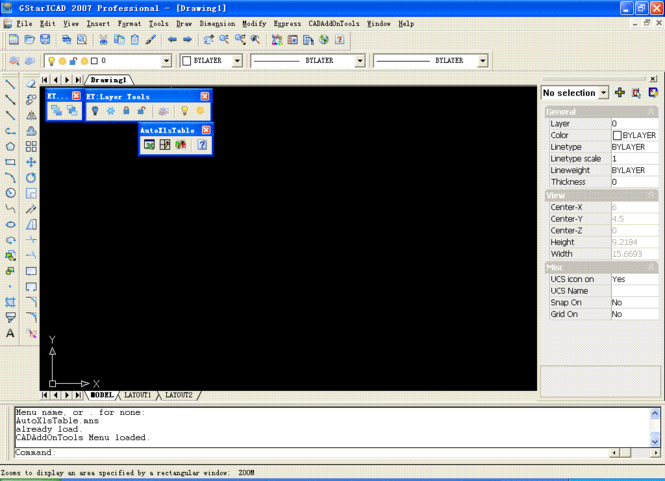Click the Copy icon in the toolbar
Image resolution: width=665 pixels, height=481 pixels.
click(x=119, y=40)
